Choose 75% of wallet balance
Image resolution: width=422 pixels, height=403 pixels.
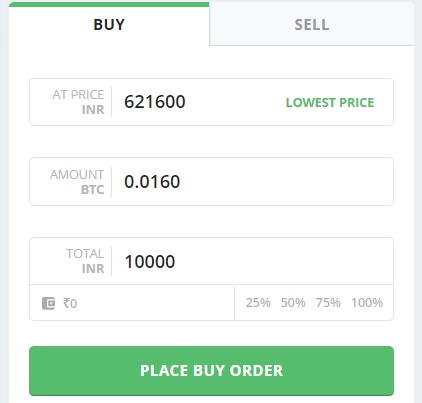coord(328,303)
